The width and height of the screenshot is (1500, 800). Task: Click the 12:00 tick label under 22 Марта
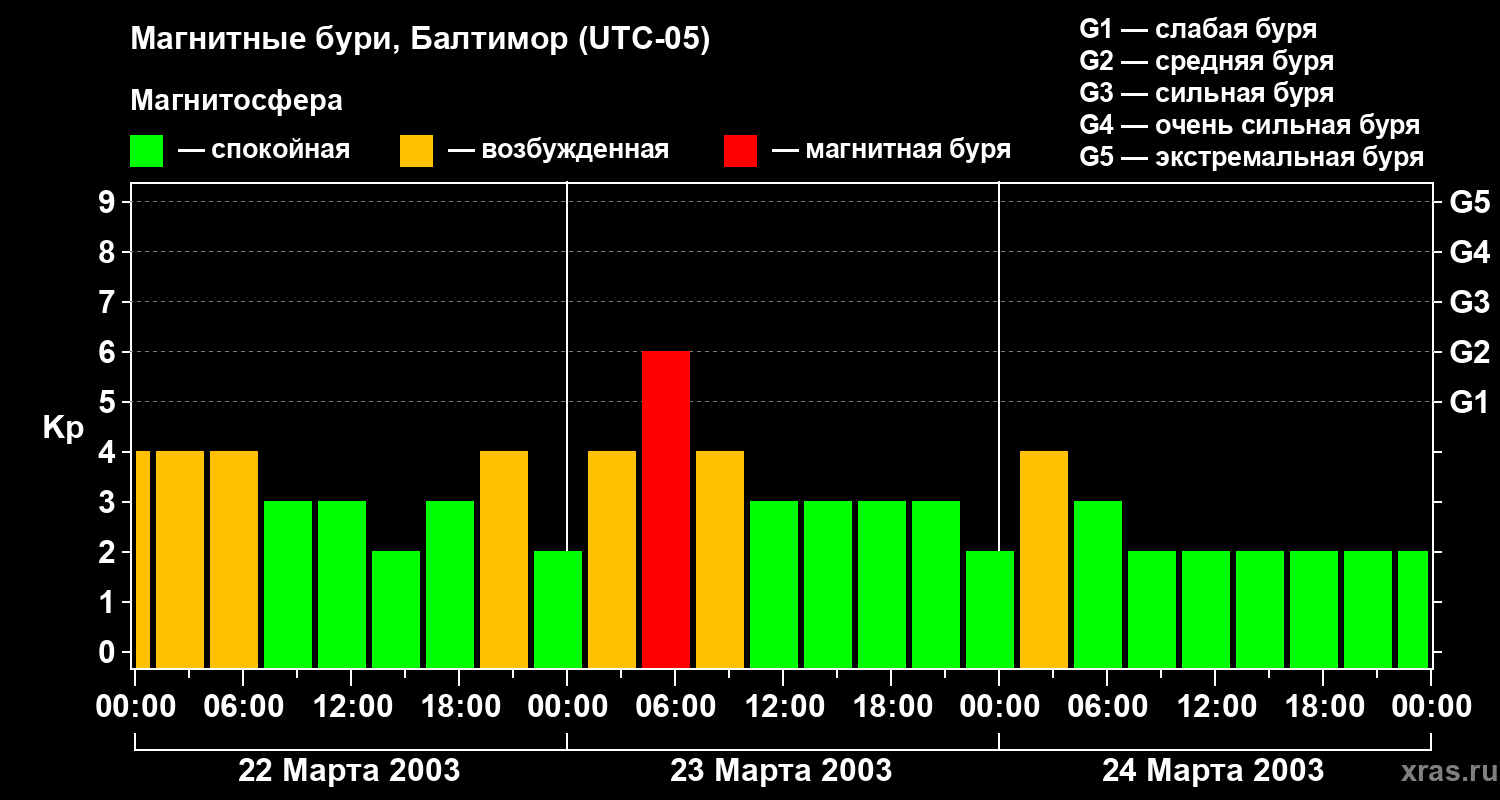pyautogui.click(x=351, y=707)
